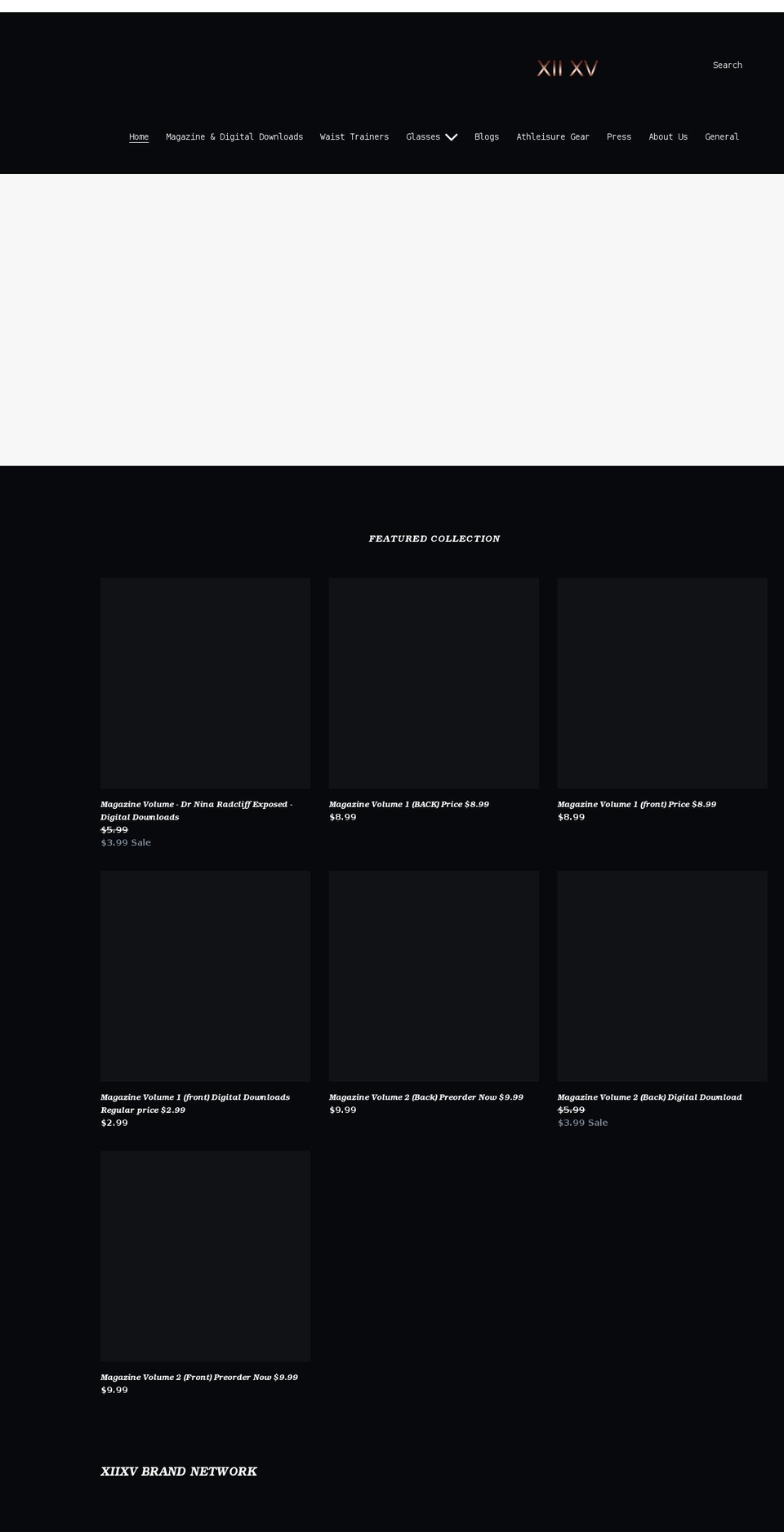This screenshot has width=784, height=1532.
Task: Click $3.99 Sale under Dr Nina Radcliff
Action: [x=126, y=842]
